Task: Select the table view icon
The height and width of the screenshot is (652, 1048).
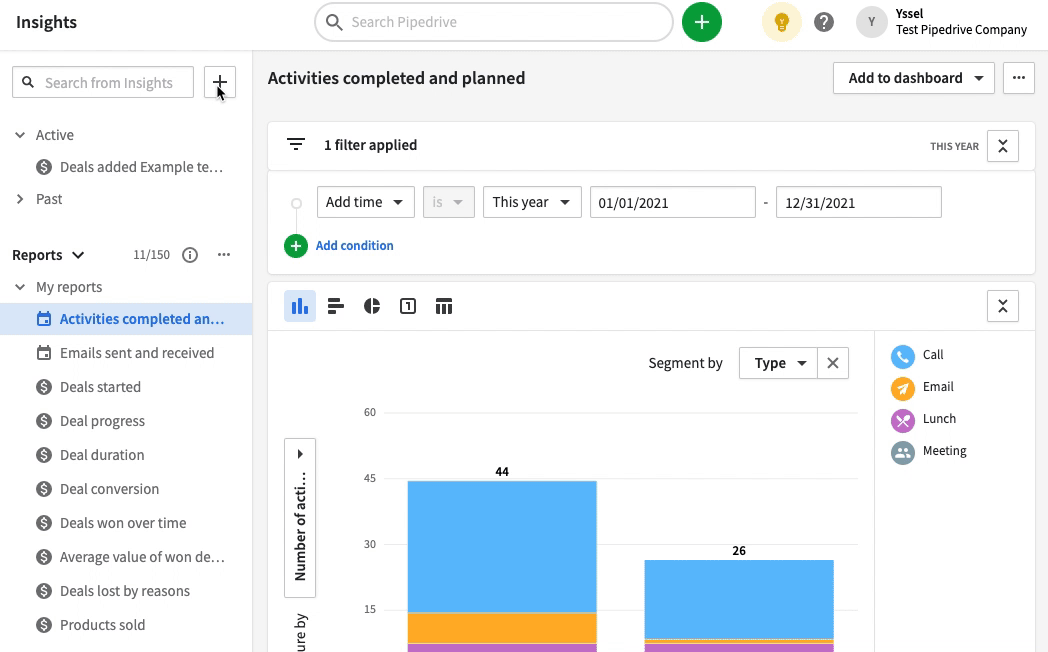Action: (444, 306)
